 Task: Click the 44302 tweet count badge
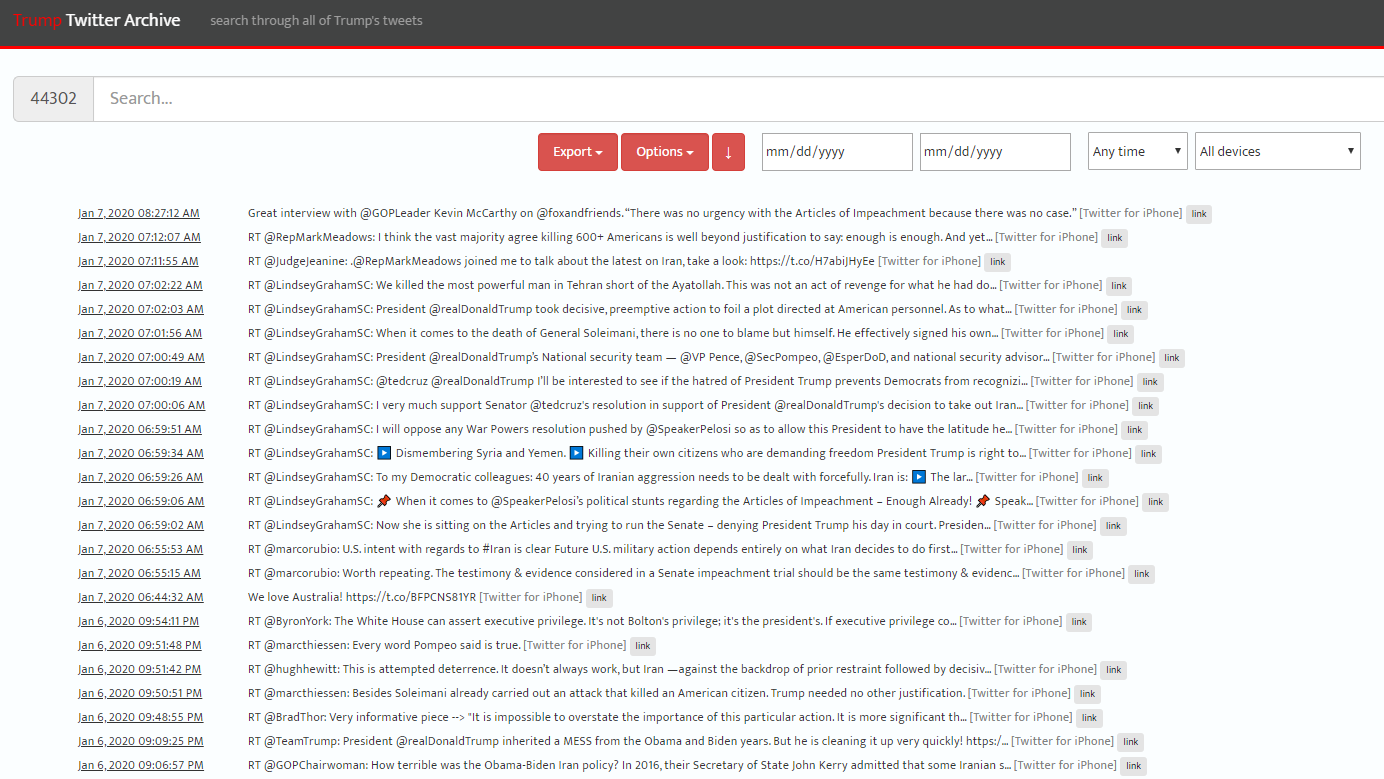(54, 99)
